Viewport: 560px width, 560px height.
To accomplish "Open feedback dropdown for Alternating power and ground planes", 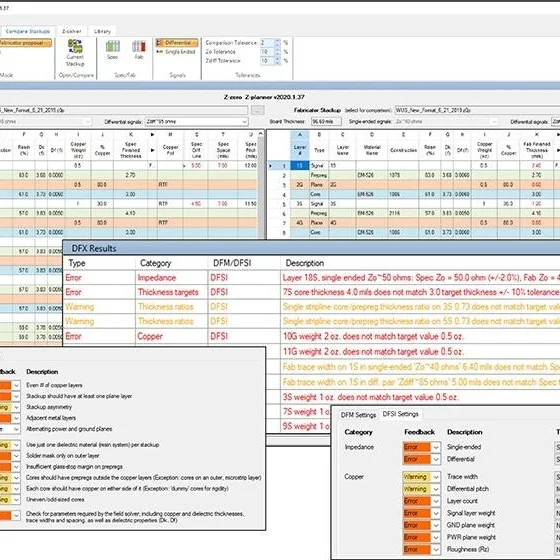I will click(16, 429).
